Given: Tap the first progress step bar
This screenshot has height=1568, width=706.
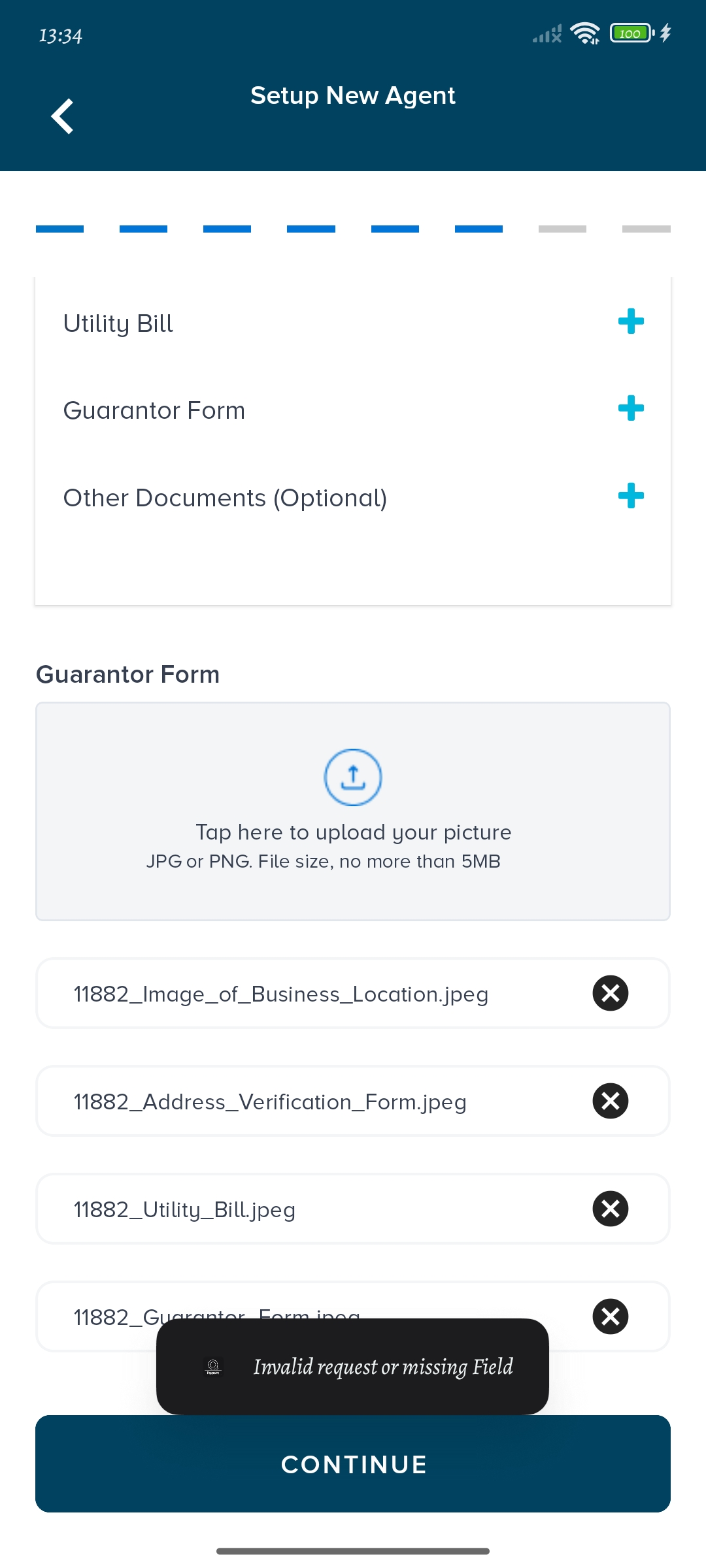Looking at the screenshot, I should (x=59, y=229).
